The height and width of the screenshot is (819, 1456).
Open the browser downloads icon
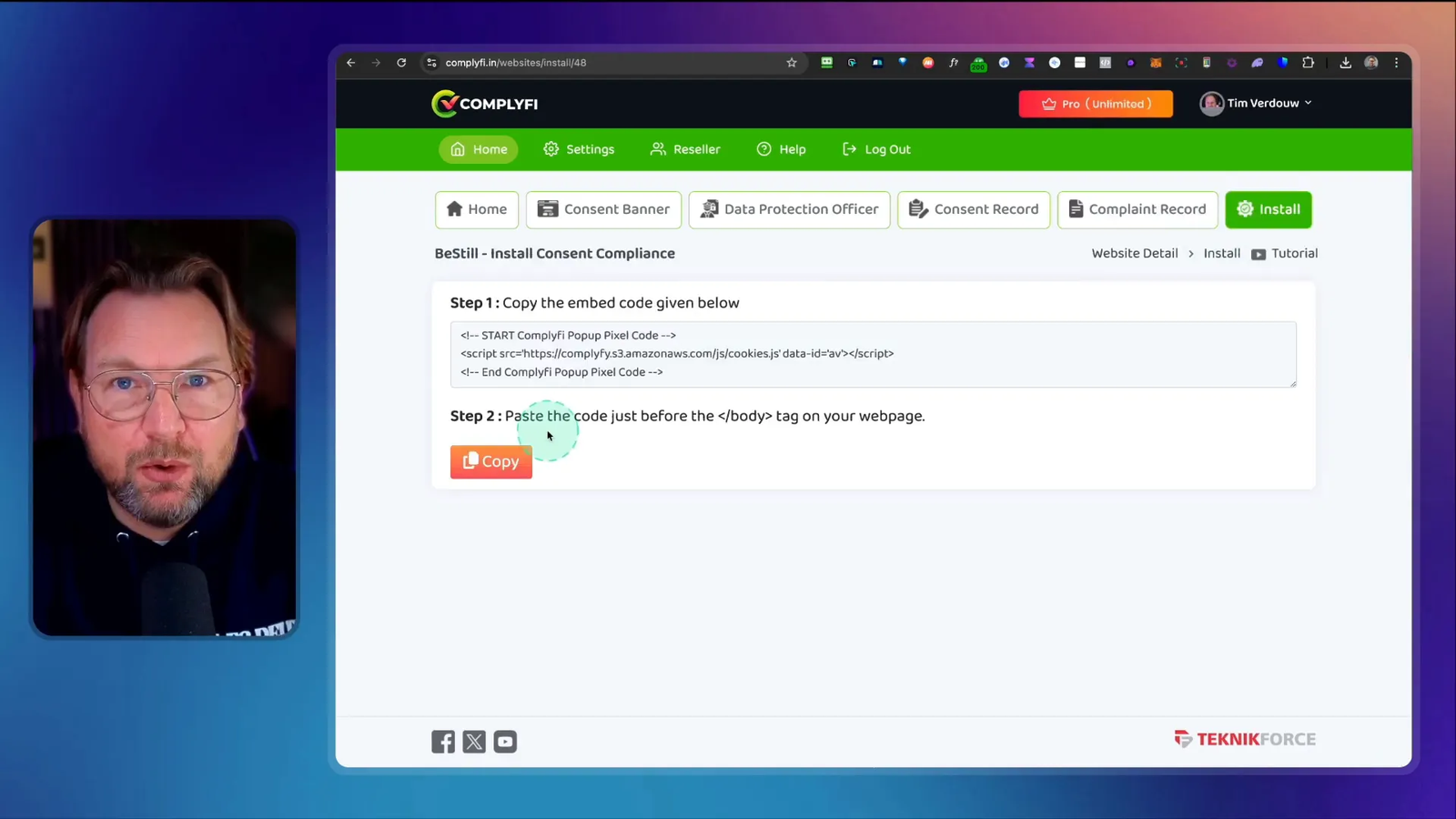click(x=1345, y=63)
